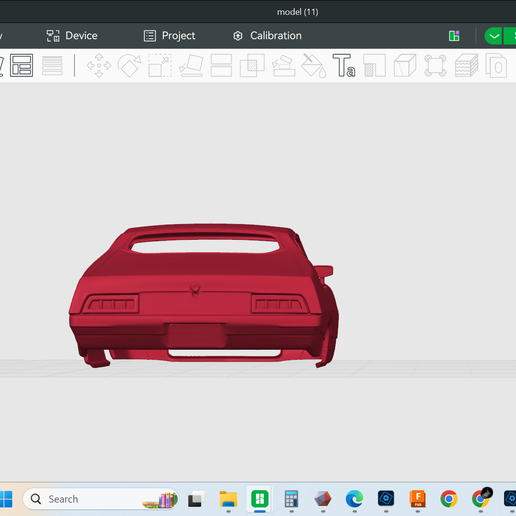
Task: Select the Measure tool with corner circles
Action: click(x=435, y=65)
